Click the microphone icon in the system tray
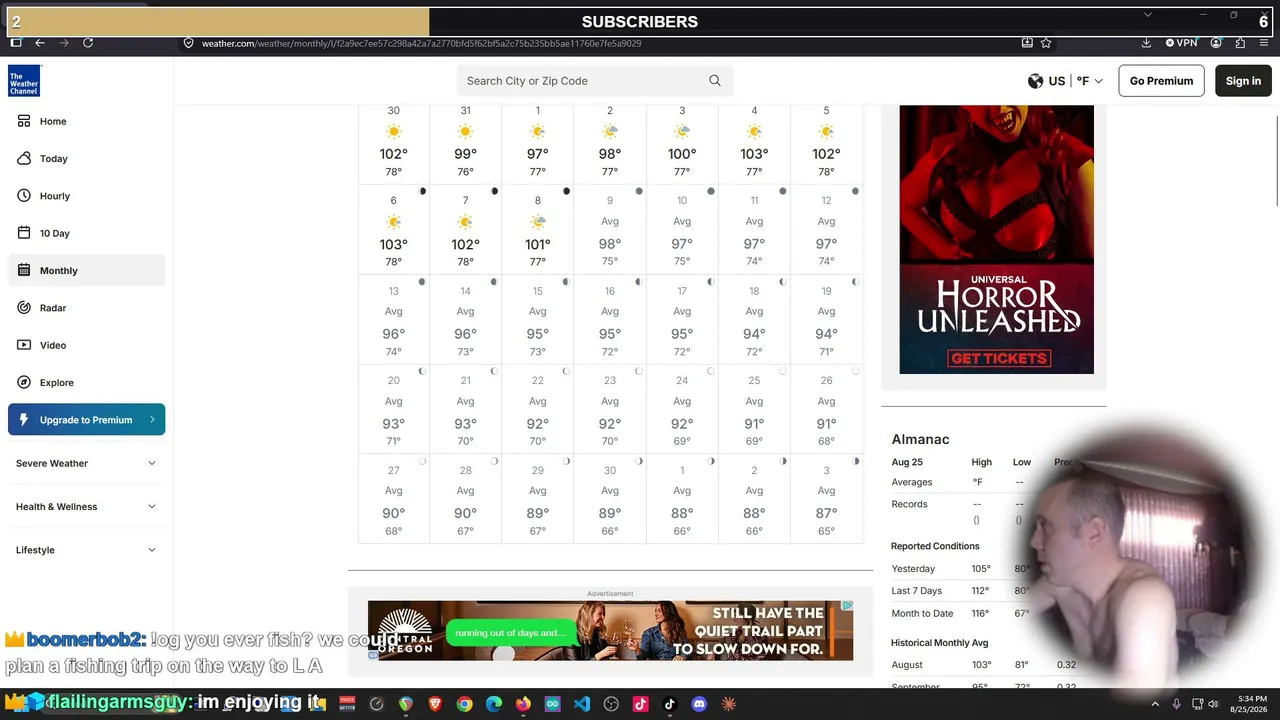This screenshot has height=720, width=1280. pyautogui.click(x=1176, y=704)
